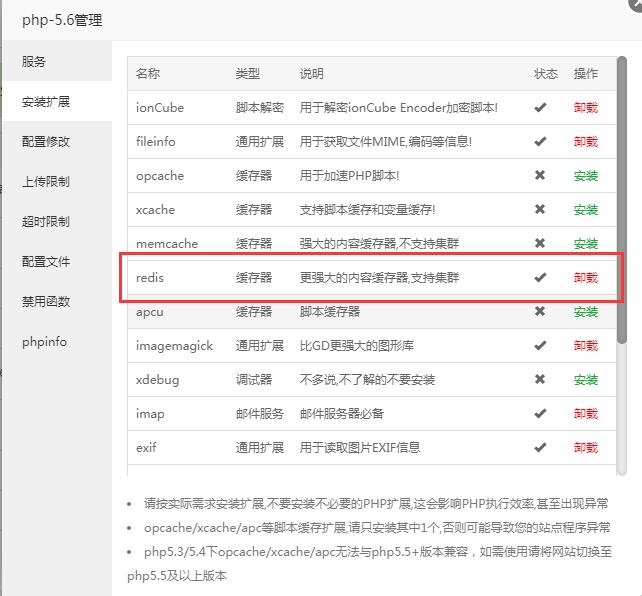Click the extension list vertical scrollbar

(622, 200)
